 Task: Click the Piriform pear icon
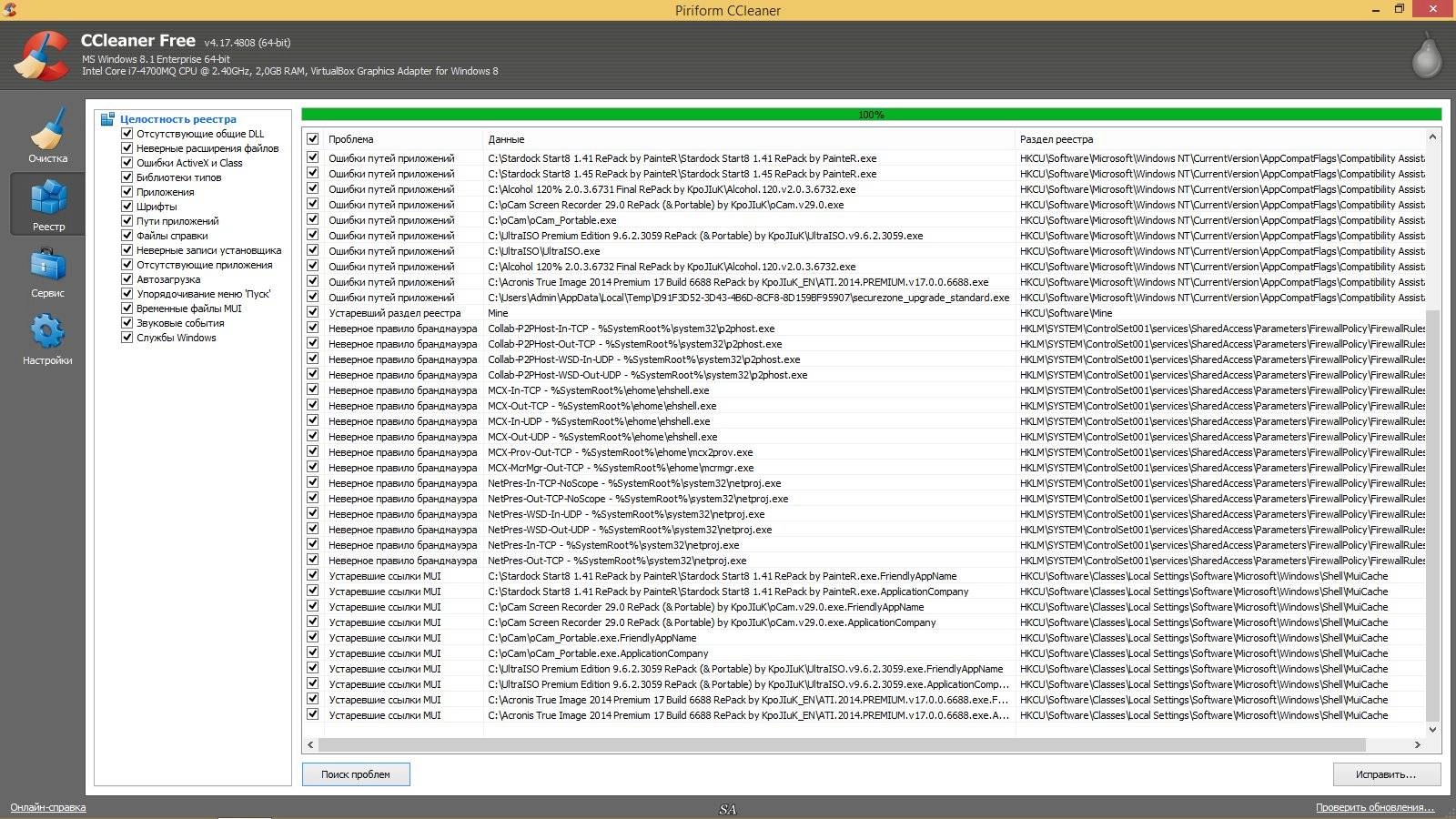(1427, 56)
